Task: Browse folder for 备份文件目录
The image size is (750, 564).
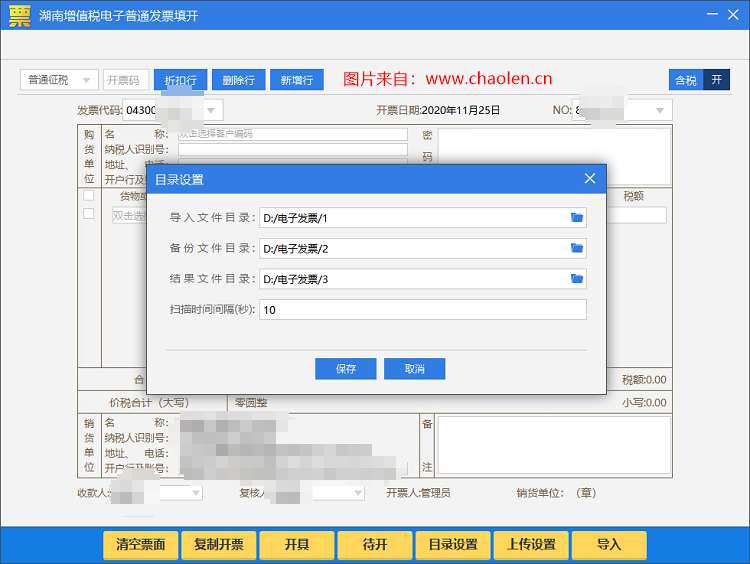Action: [x=577, y=248]
